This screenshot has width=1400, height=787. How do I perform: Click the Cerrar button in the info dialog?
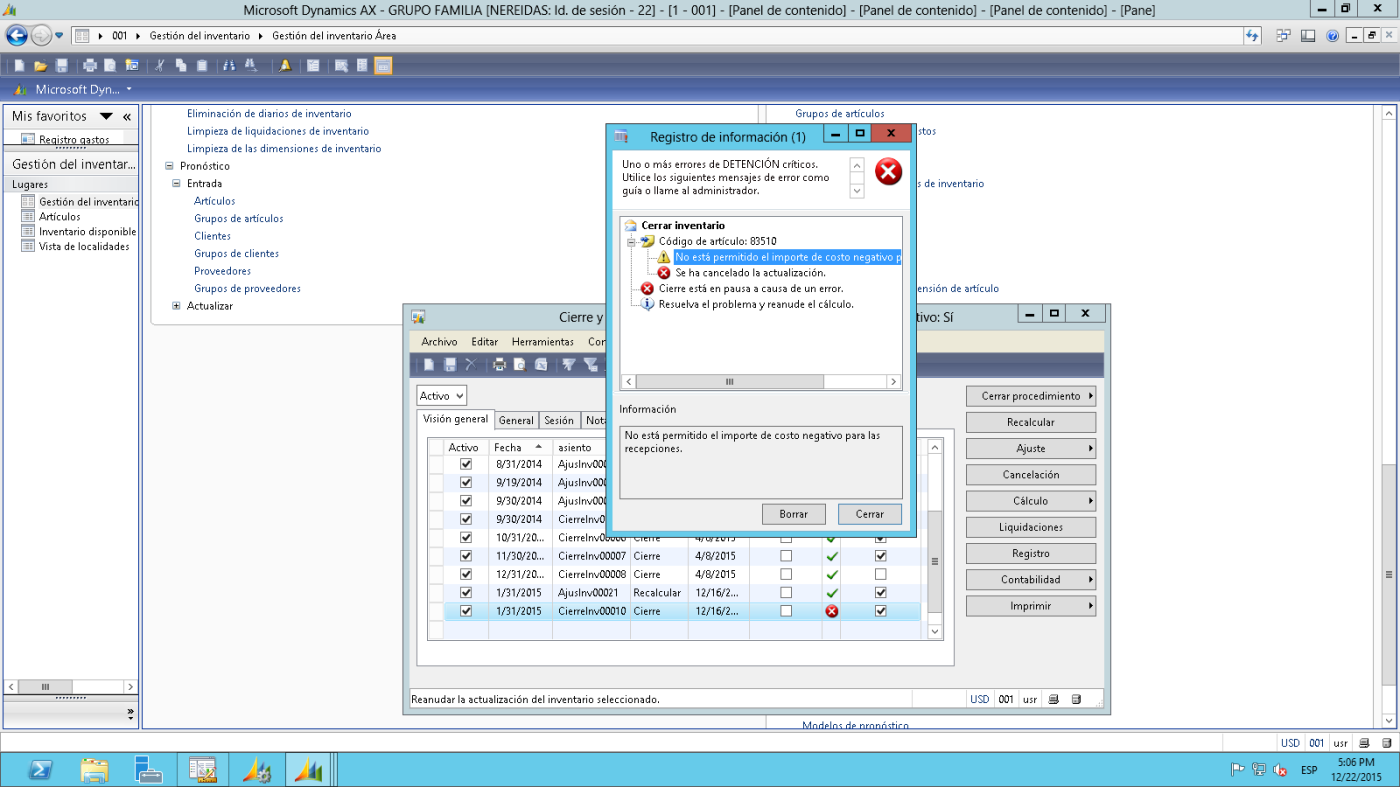pos(869,514)
